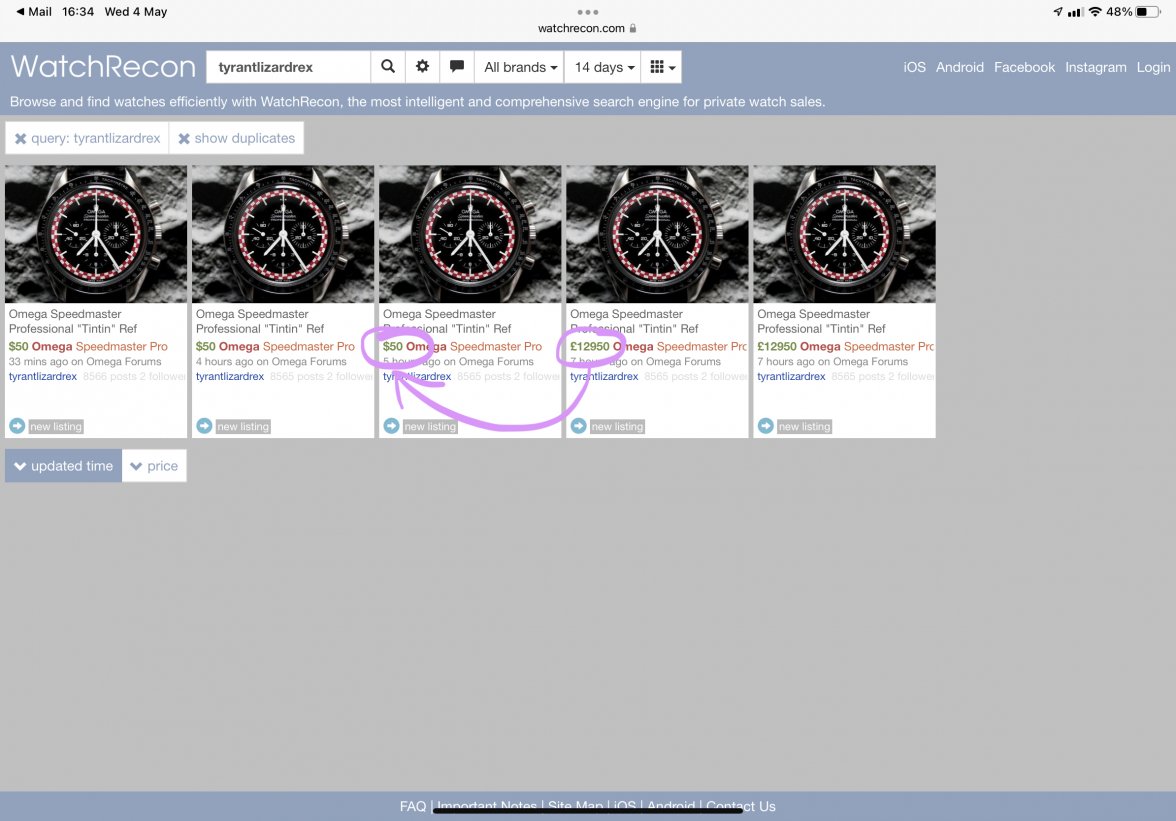
Task: Remove the query tyrantlizardrex filter via its X icon
Action: coord(22,138)
